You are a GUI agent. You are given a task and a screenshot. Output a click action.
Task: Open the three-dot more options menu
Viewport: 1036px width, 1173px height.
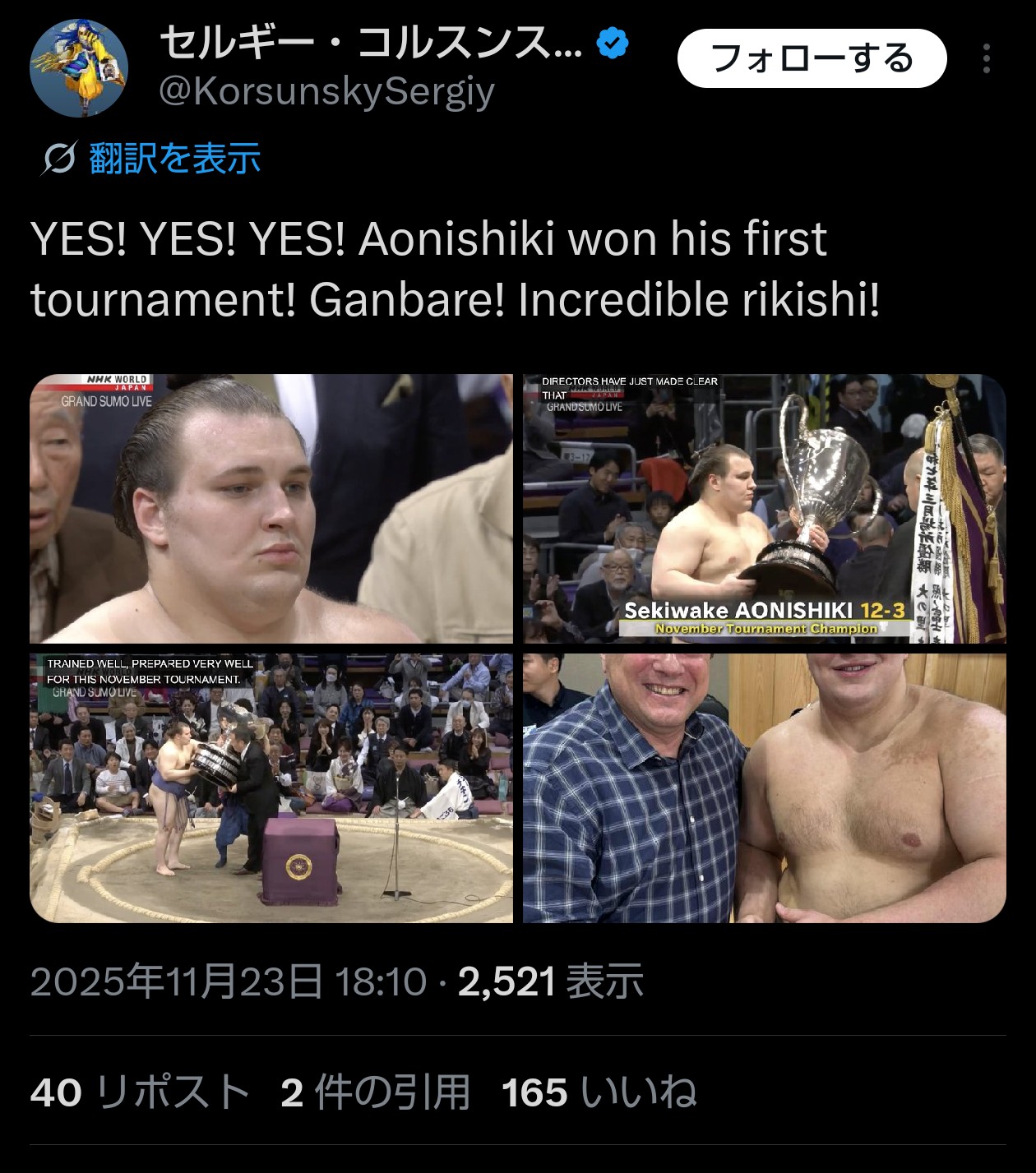click(986, 58)
